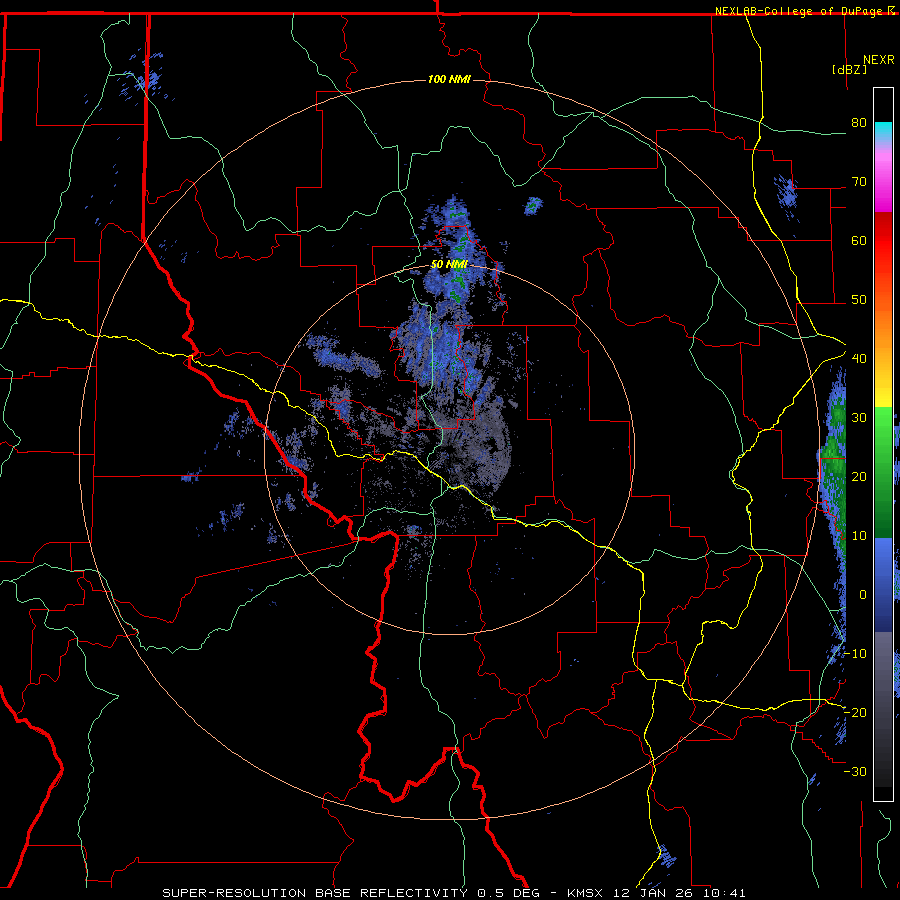The image size is (900, 900).
Task: Click the NEXLAB-College of DuPage credit text
Action: pos(804,11)
